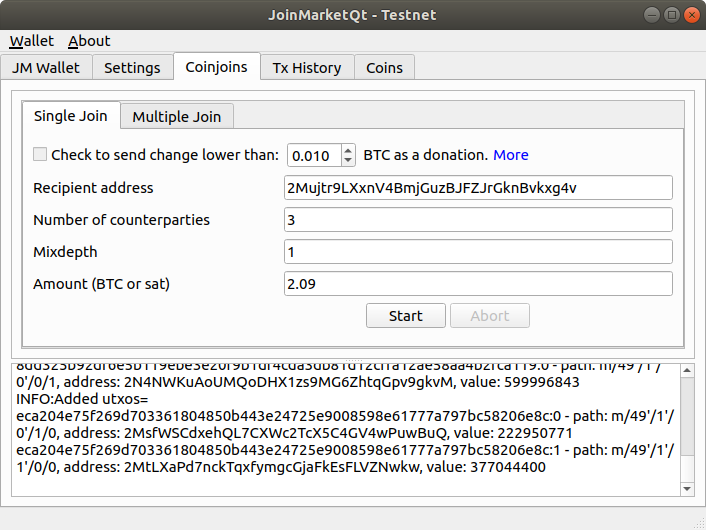Click the Number of counterparties field

coord(478,220)
